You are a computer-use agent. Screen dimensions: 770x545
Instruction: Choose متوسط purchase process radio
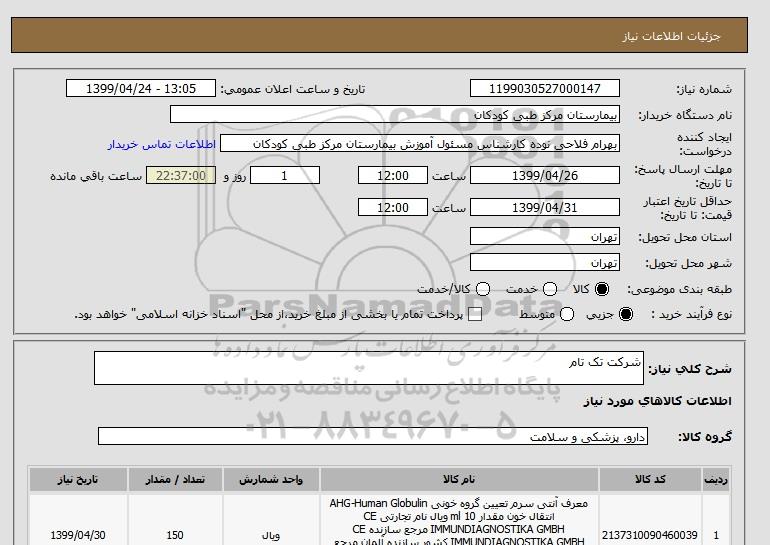tap(567, 314)
